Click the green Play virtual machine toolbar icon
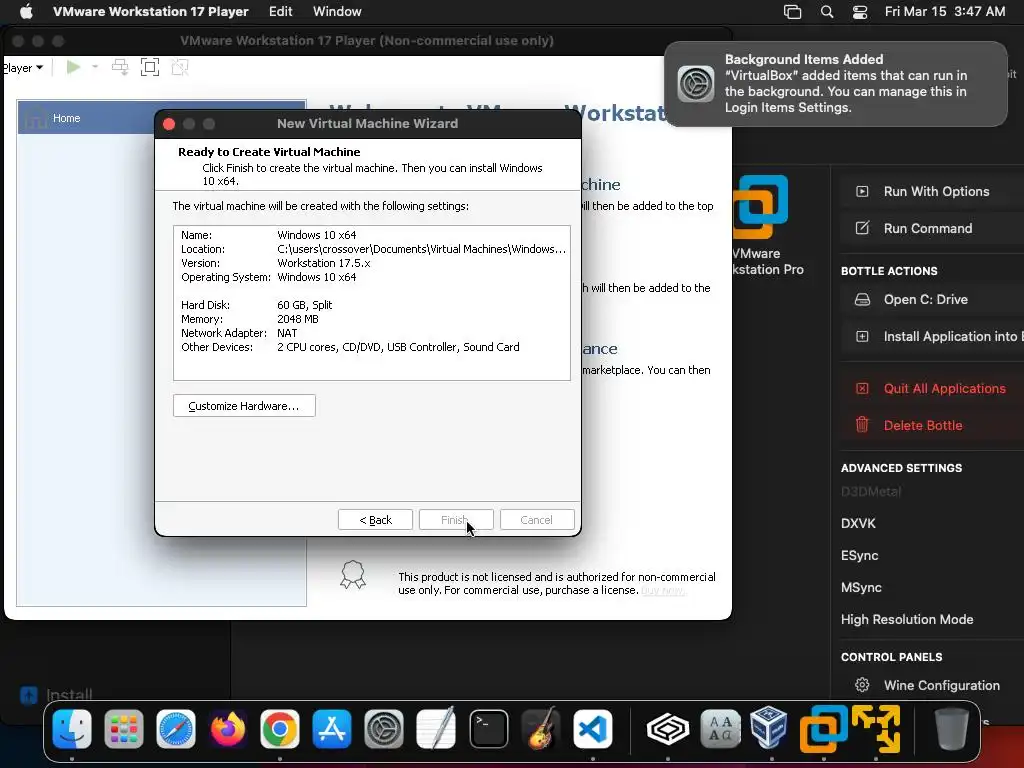This screenshot has height=768, width=1024. (x=73, y=67)
